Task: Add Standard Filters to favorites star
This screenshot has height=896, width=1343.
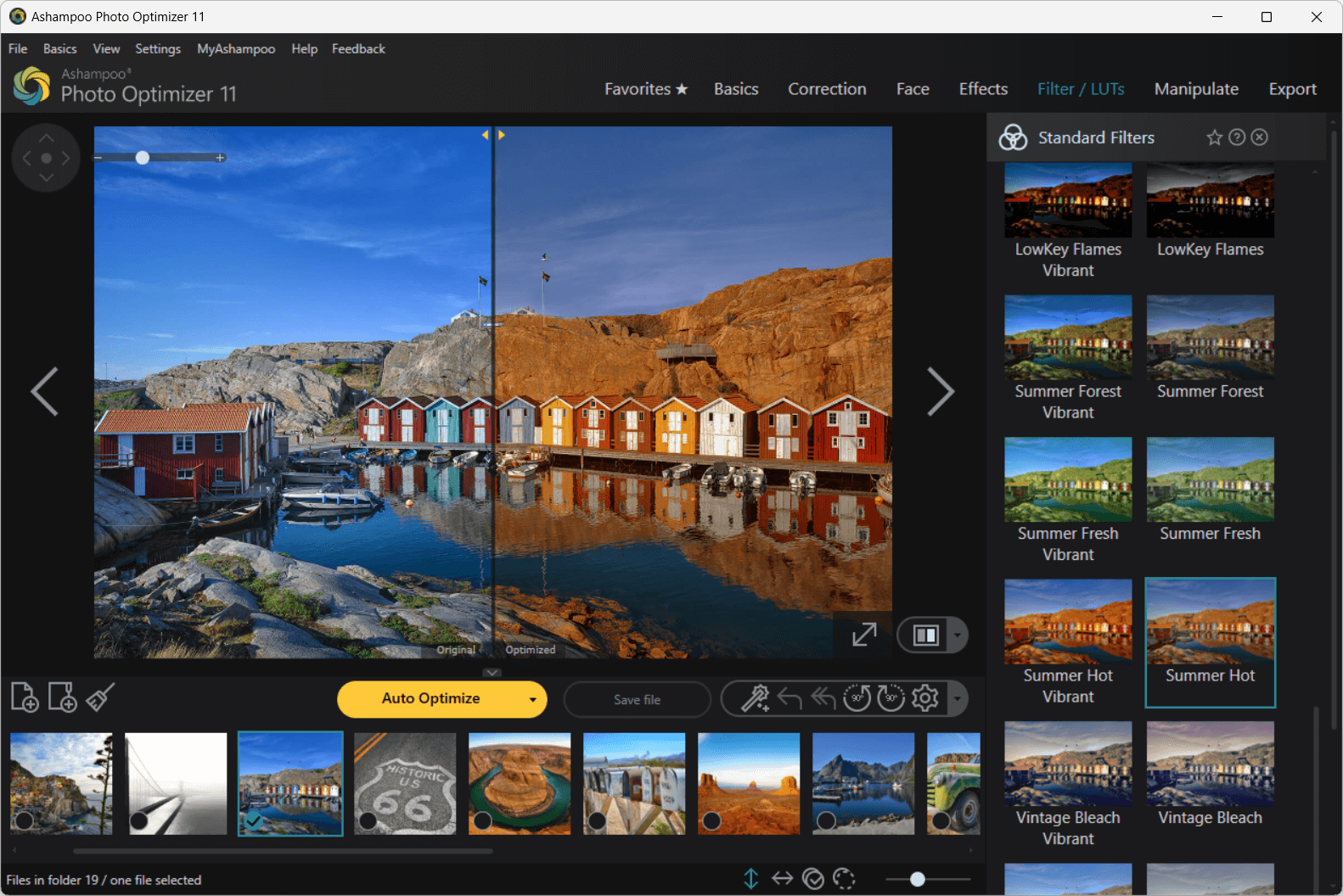Action: [x=1214, y=137]
